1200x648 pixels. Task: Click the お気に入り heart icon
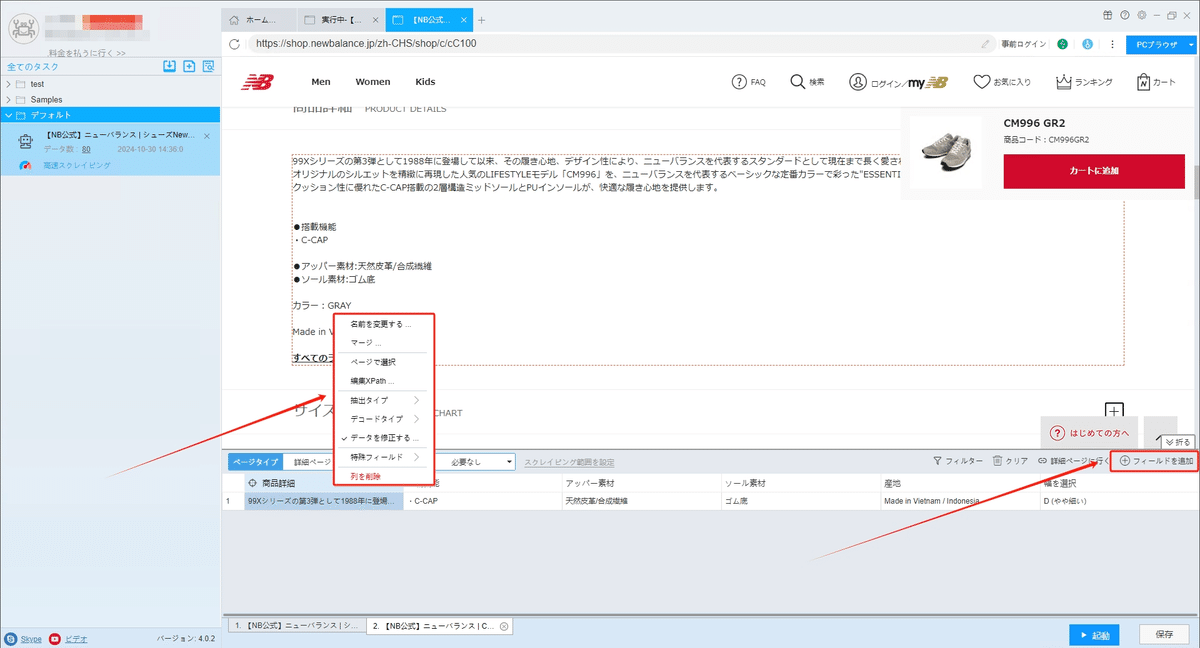coord(981,82)
